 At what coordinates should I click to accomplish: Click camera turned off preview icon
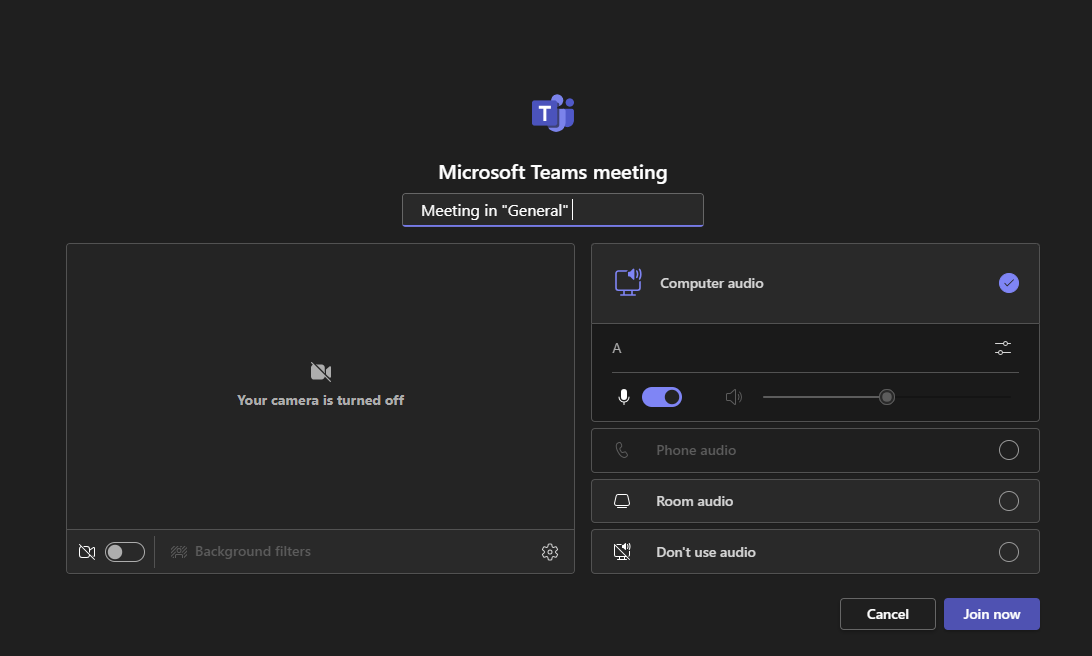[x=321, y=371]
